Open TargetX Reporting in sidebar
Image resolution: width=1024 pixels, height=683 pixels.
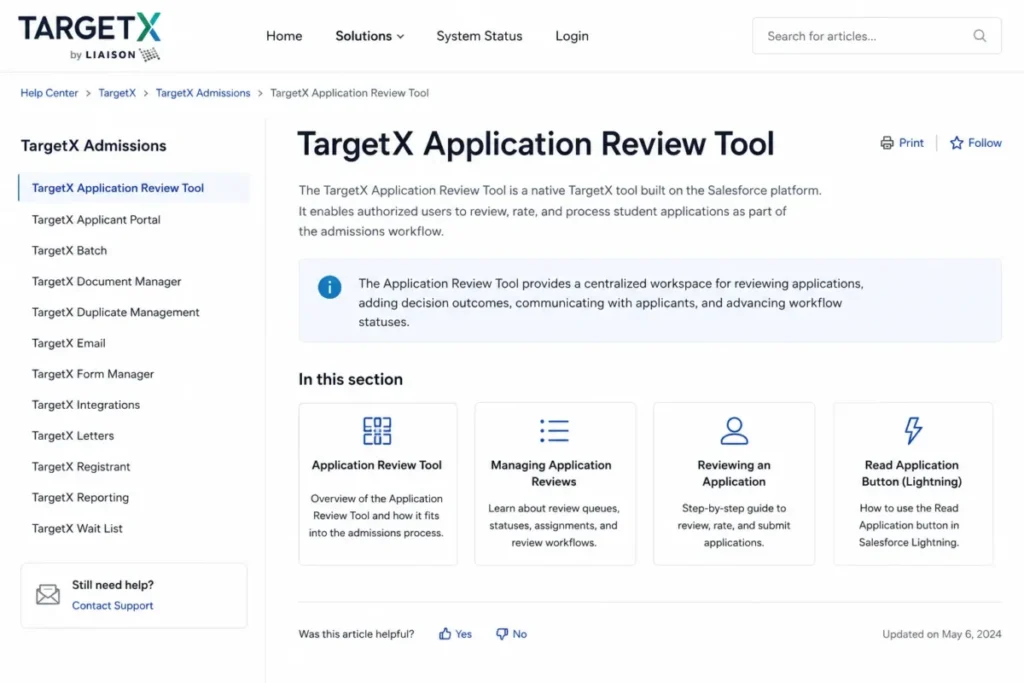(x=80, y=498)
